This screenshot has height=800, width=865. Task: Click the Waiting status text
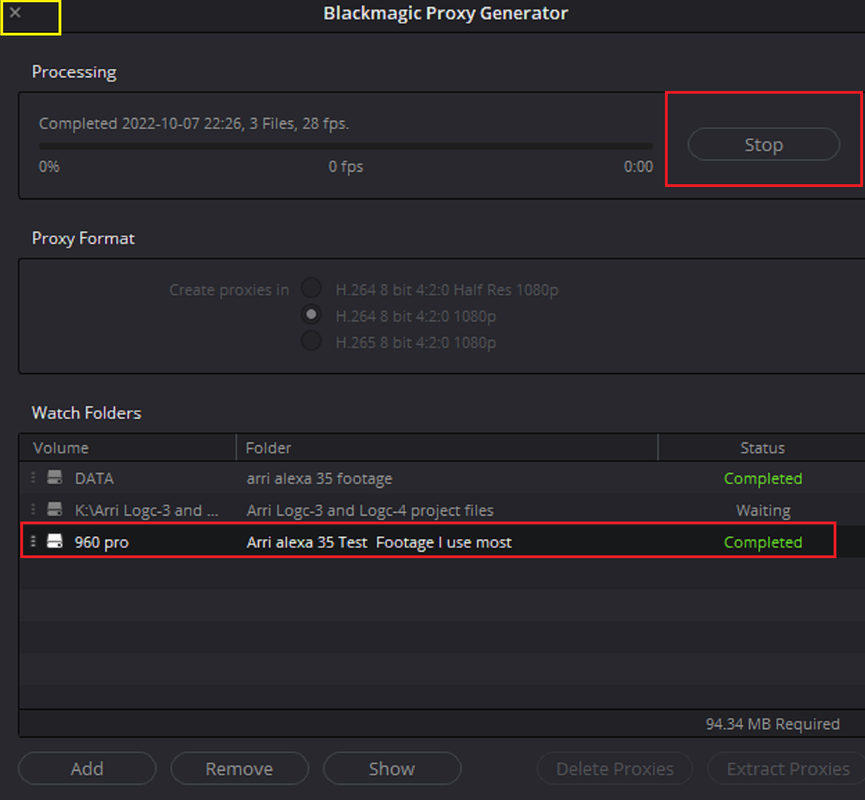coord(763,510)
